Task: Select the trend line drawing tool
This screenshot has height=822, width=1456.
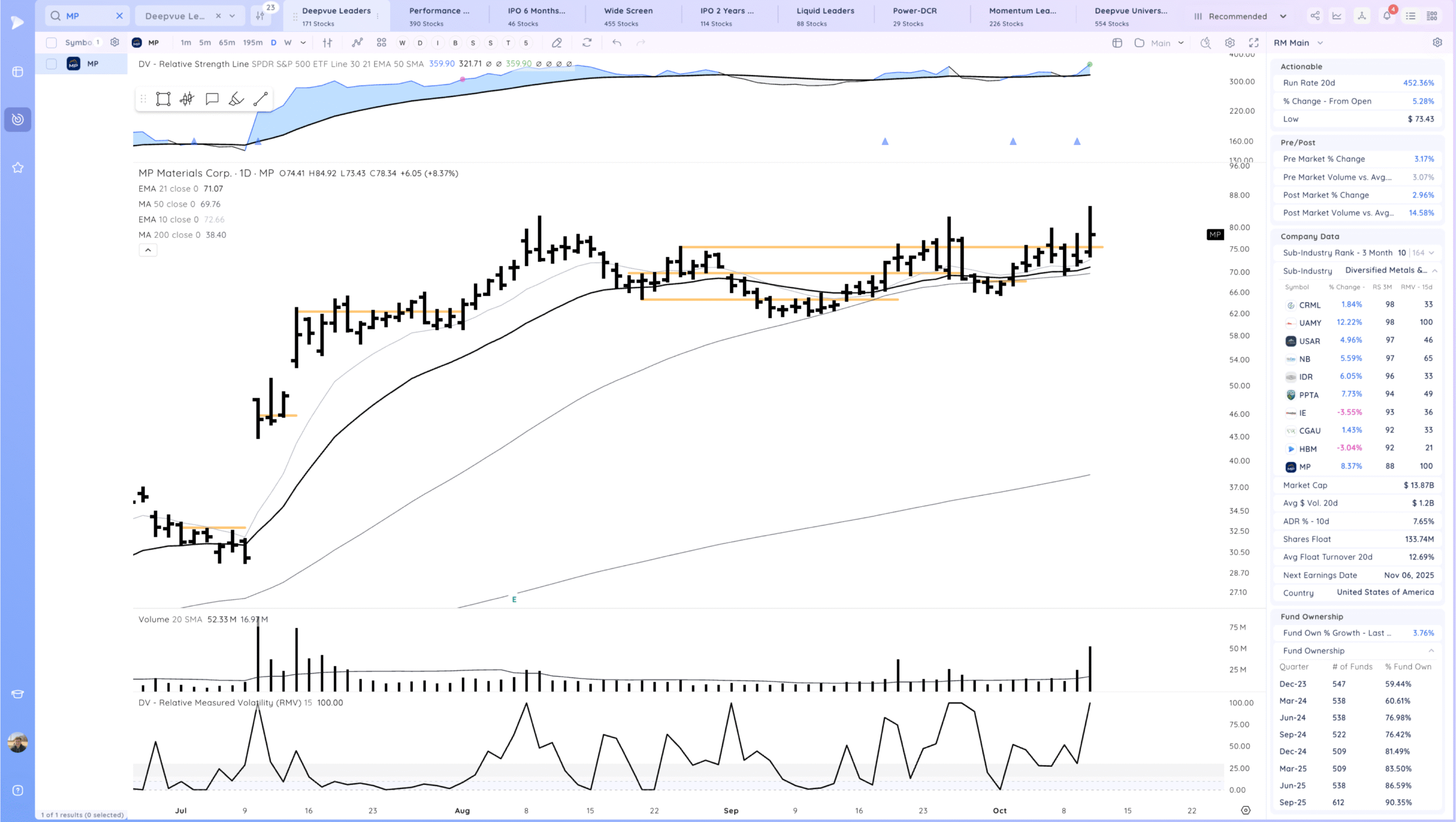Action: click(x=260, y=100)
